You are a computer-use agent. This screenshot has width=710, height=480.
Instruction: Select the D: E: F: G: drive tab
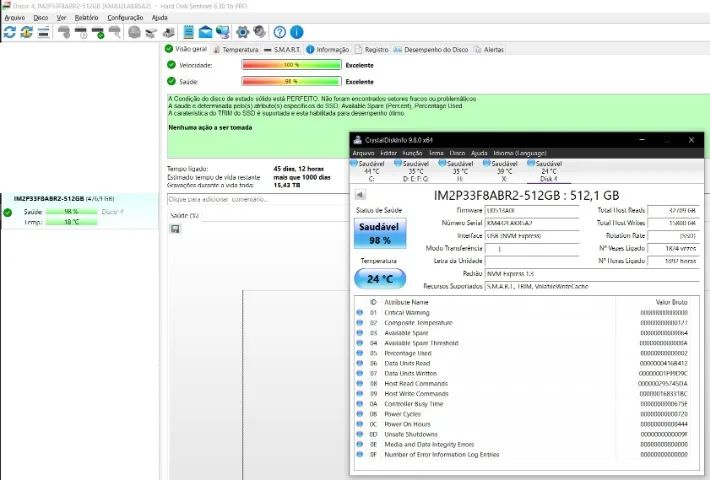(x=416, y=171)
